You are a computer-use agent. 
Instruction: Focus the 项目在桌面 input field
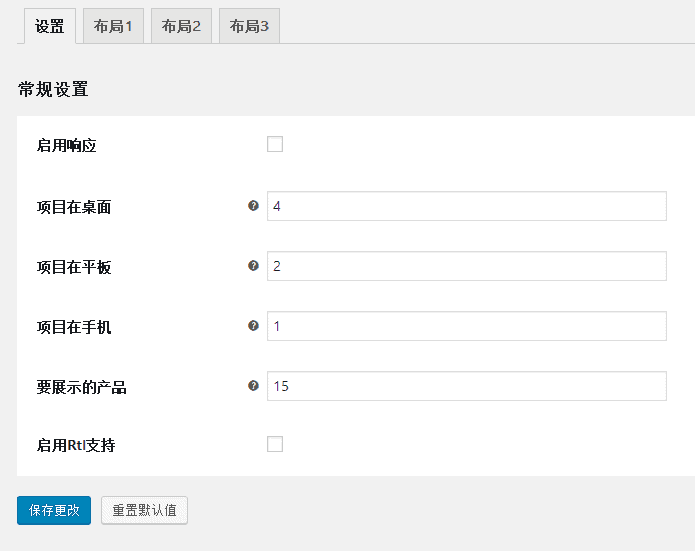(467, 206)
